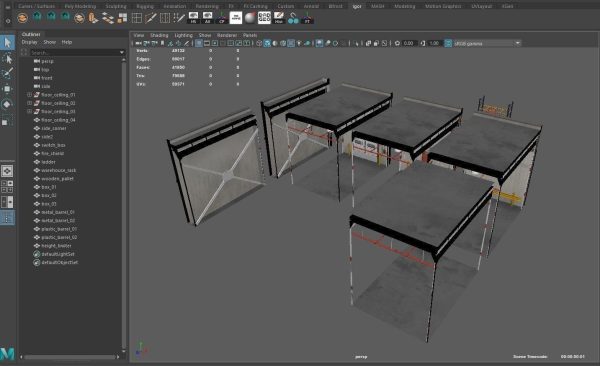Select the arrow Select tool in toolbox

(7, 42)
